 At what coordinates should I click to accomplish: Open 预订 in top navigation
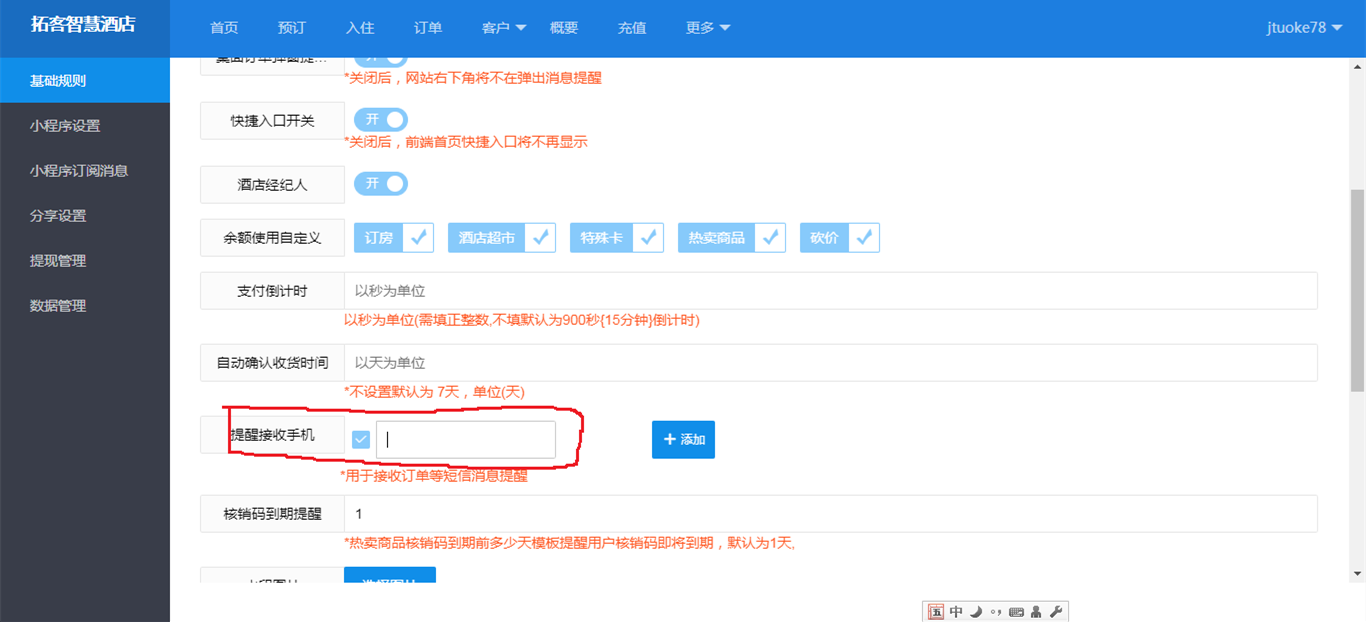coord(292,28)
